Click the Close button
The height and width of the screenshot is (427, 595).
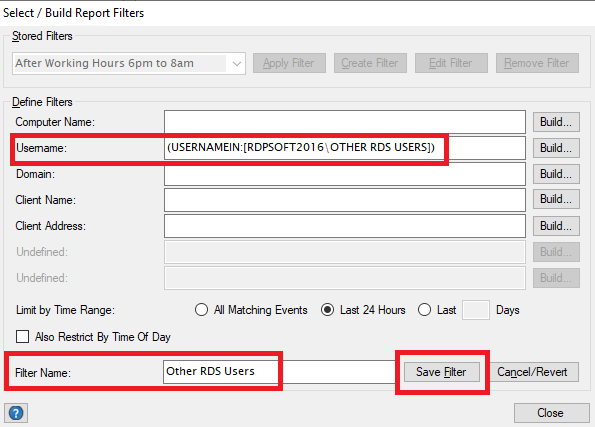click(x=551, y=413)
